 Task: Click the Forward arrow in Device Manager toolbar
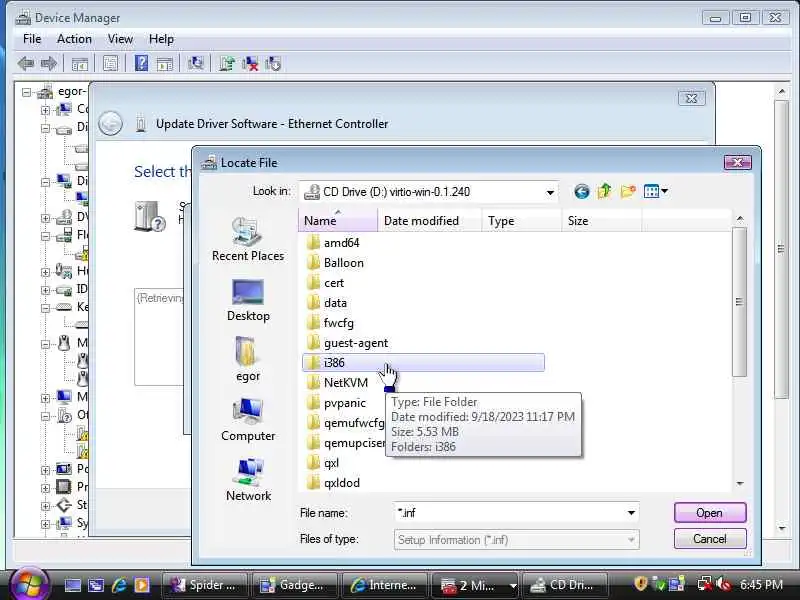(x=48, y=64)
